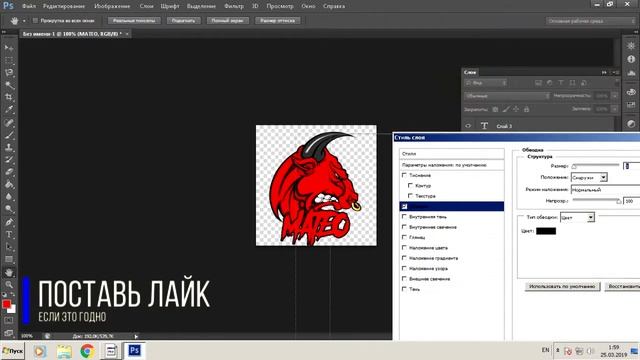Select the Clone Stamp tool

tap(9, 147)
